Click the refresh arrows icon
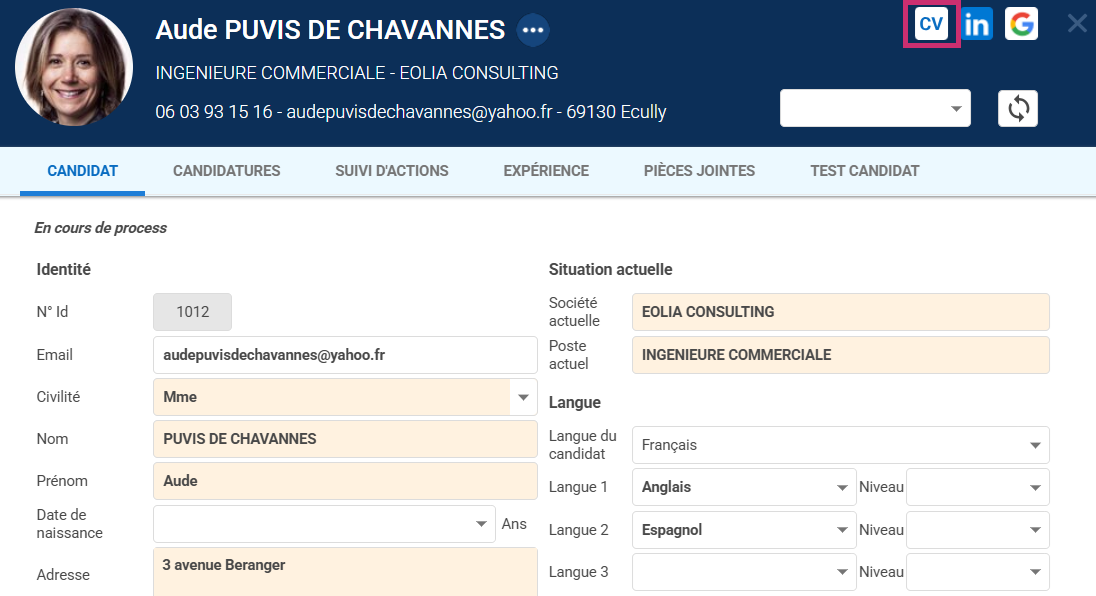The height and width of the screenshot is (596, 1096). click(1017, 108)
